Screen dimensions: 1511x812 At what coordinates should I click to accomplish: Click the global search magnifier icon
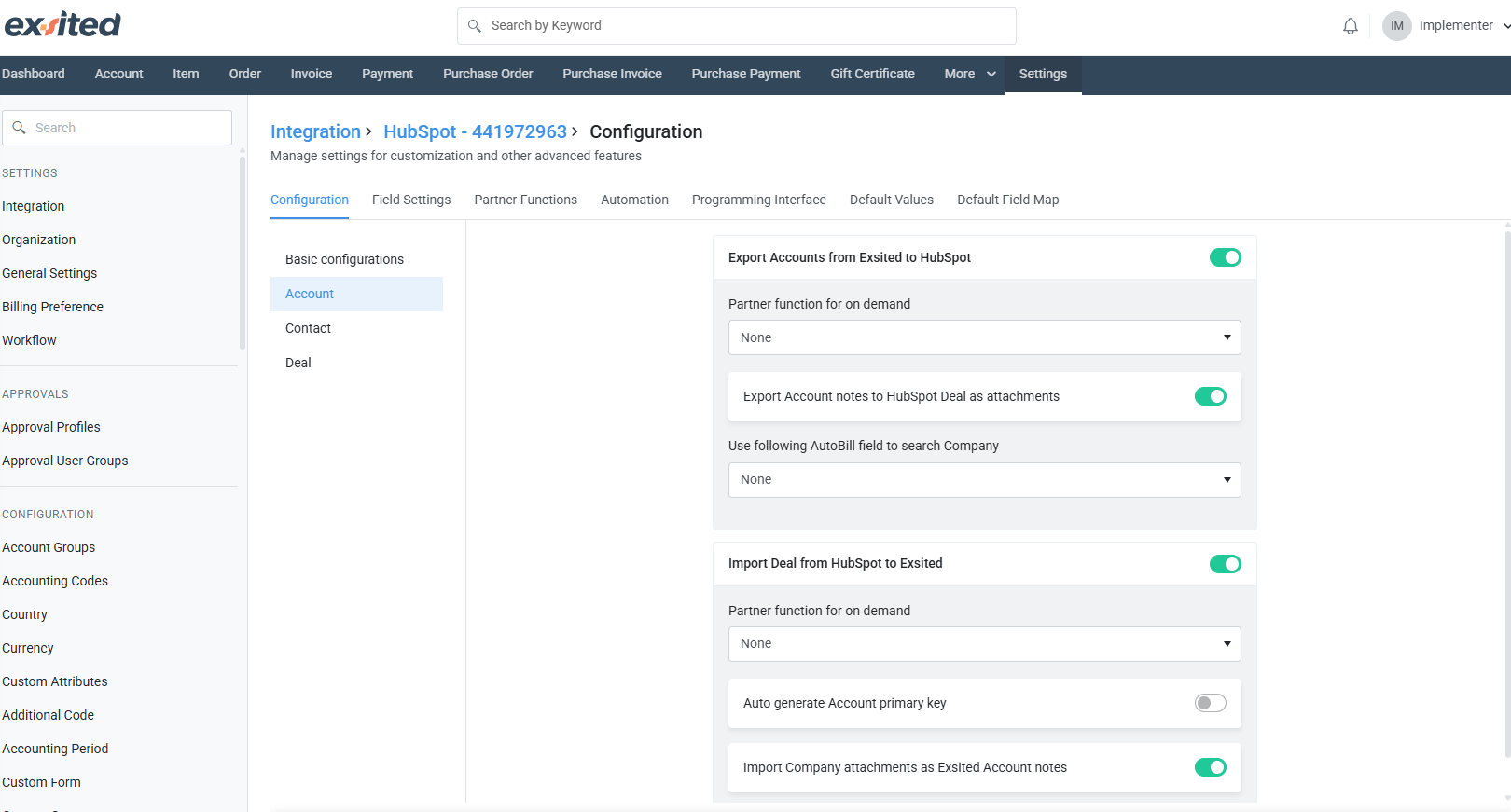pyautogui.click(x=474, y=26)
